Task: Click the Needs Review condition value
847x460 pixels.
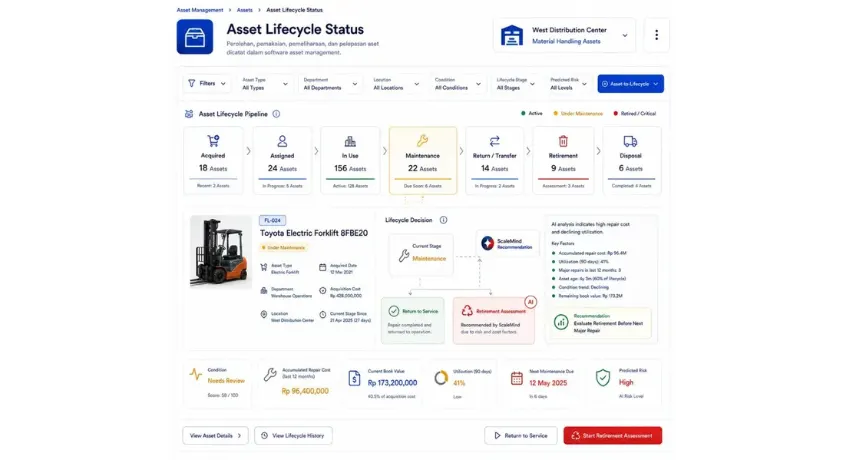Action: tap(226, 381)
